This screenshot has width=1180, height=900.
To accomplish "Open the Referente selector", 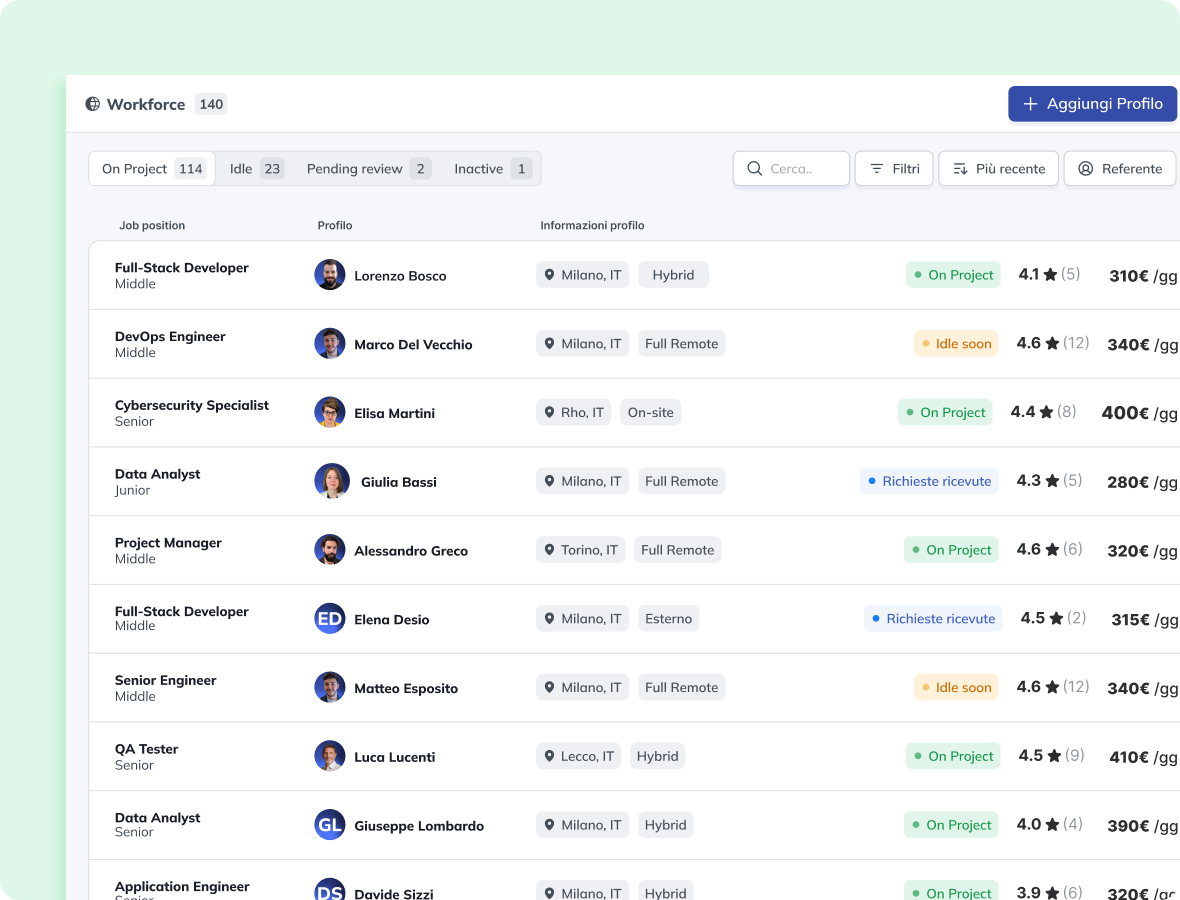I will point(1119,169).
